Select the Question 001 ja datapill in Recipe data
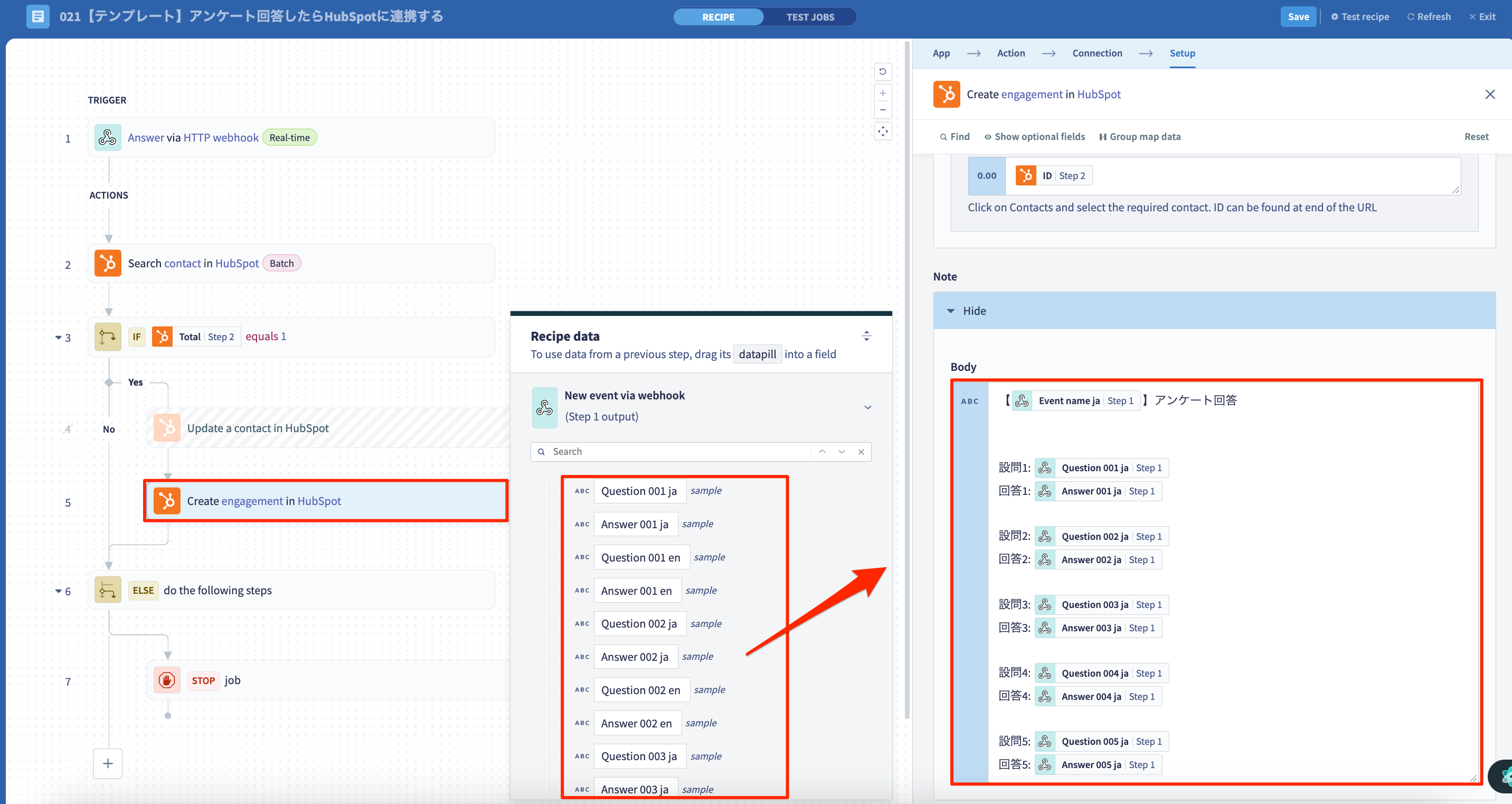1512x804 pixels. pyautogui.click(x=639, y=491)
